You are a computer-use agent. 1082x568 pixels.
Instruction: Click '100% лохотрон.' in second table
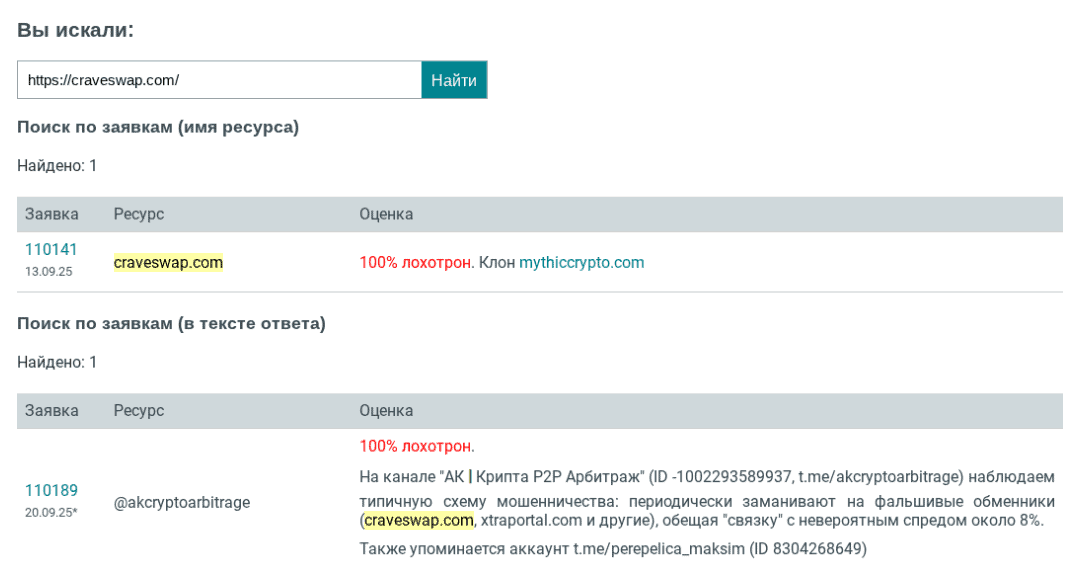pos(417,446)
